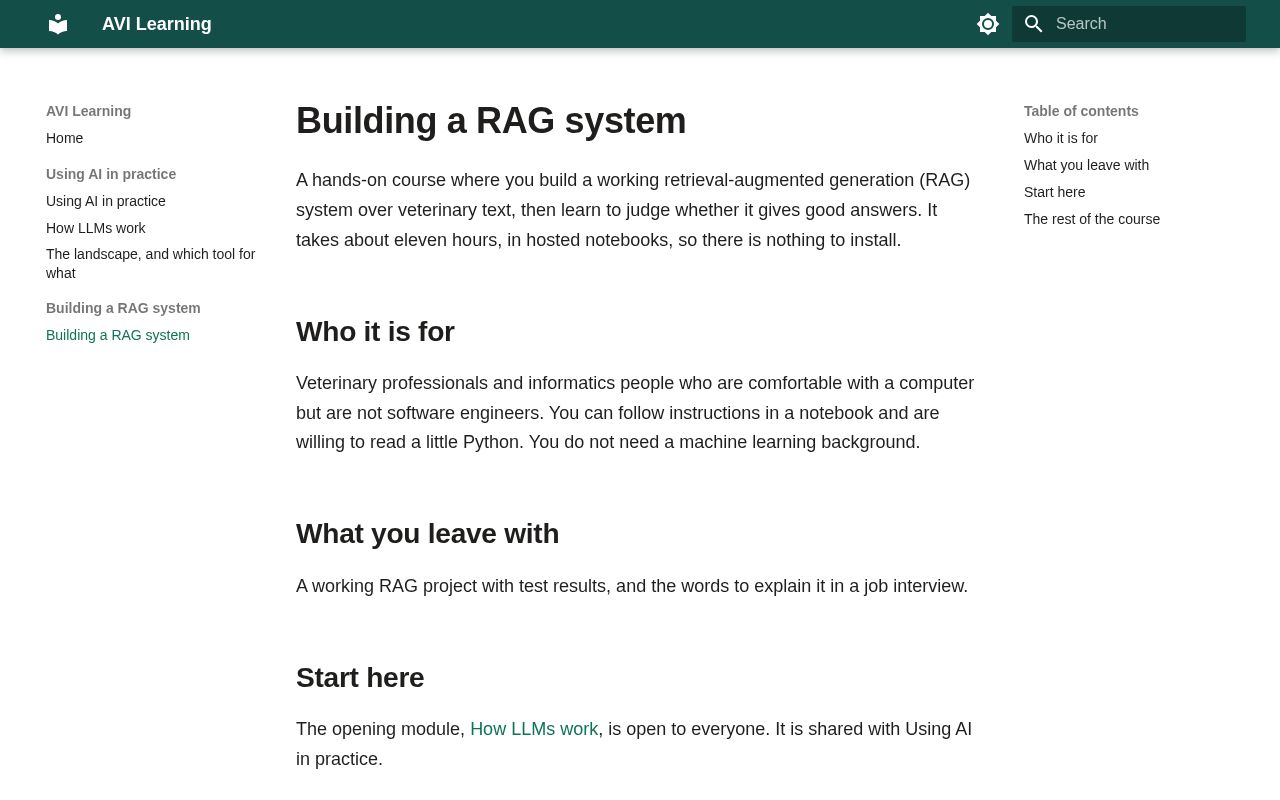The width and height of the screenshot is (1280, 800).
Task: Jump to The rest of the course
Action: (1092, 219)
